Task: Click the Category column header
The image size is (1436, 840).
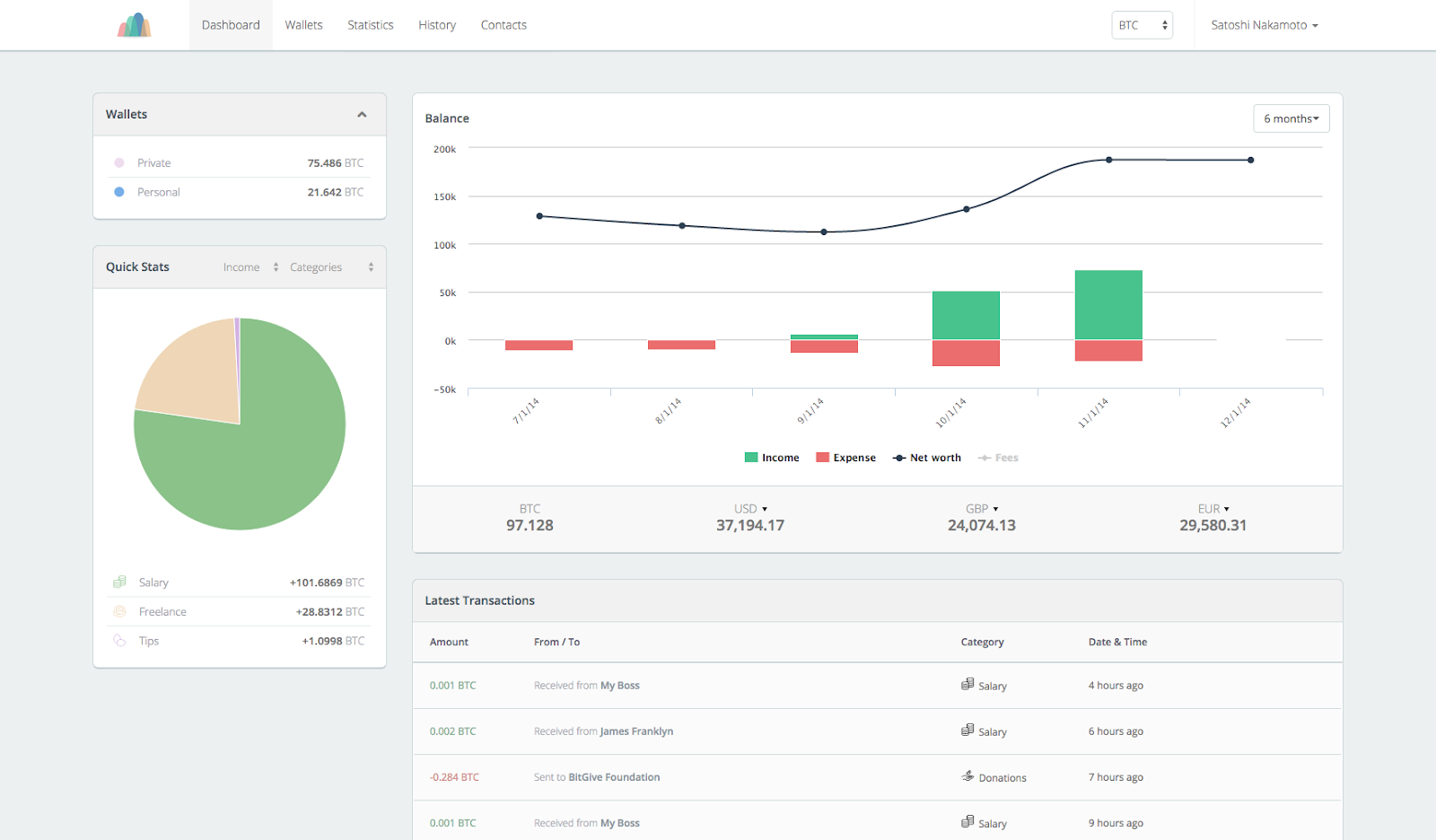Action: tap(982, 642)
